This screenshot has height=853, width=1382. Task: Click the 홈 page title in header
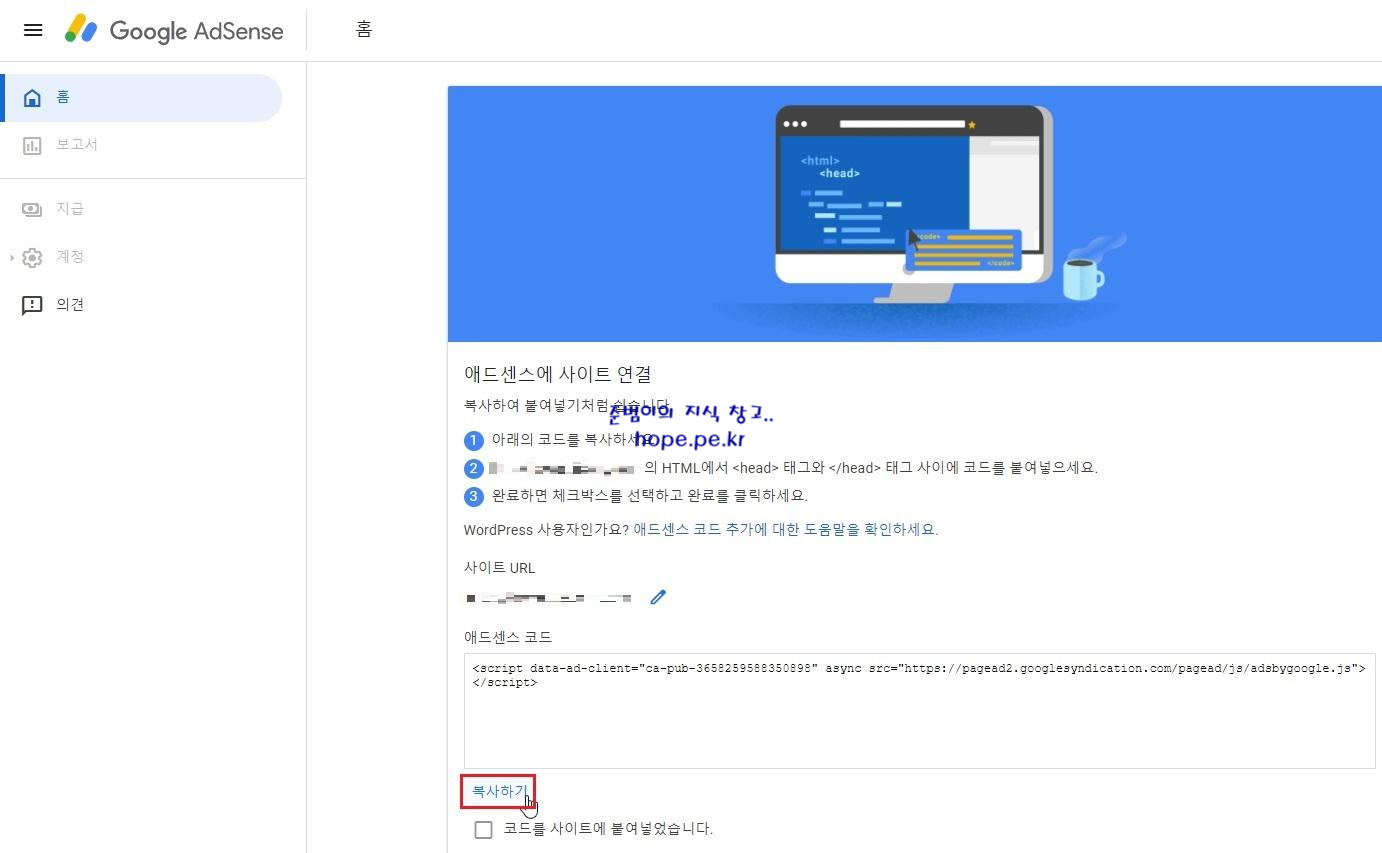point(364,30)
